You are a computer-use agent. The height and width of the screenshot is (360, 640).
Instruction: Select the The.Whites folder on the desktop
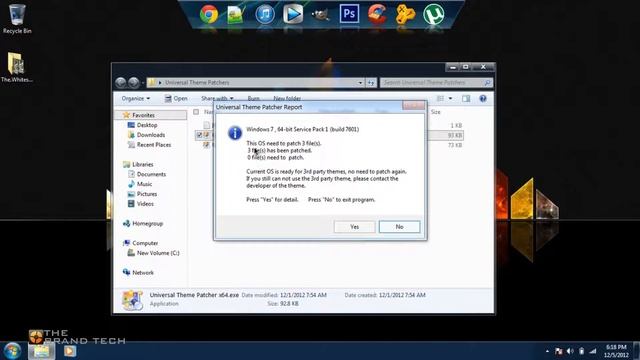[x=16, y=67]
